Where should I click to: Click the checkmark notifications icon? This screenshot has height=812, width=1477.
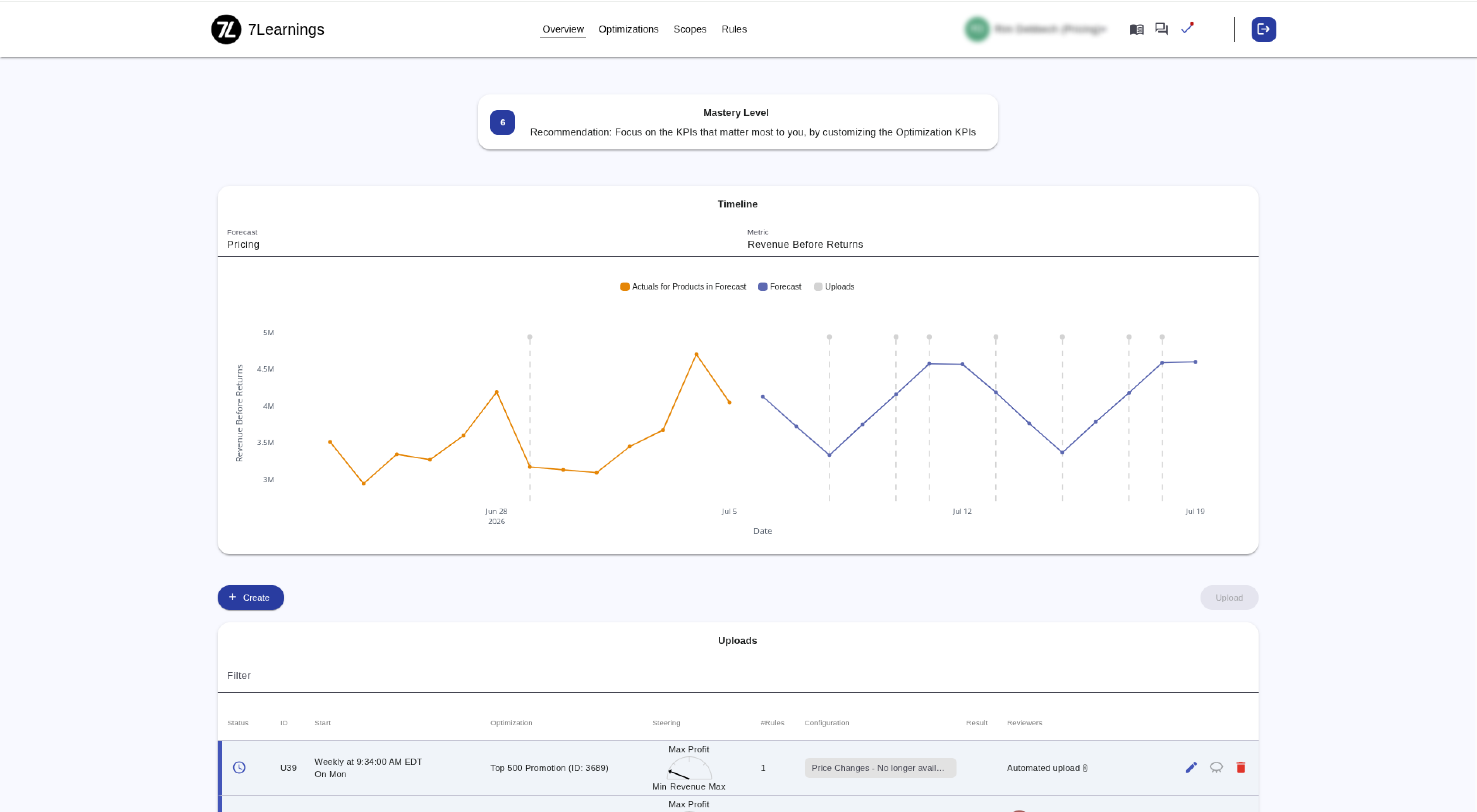1187,28
